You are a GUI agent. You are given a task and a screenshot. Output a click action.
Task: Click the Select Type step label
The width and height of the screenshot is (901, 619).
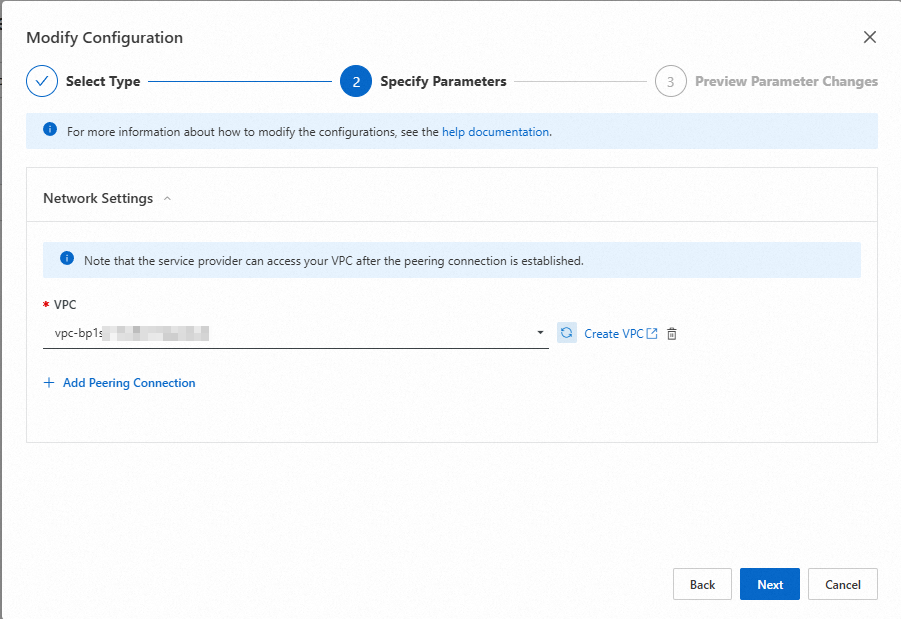point(103,82)
